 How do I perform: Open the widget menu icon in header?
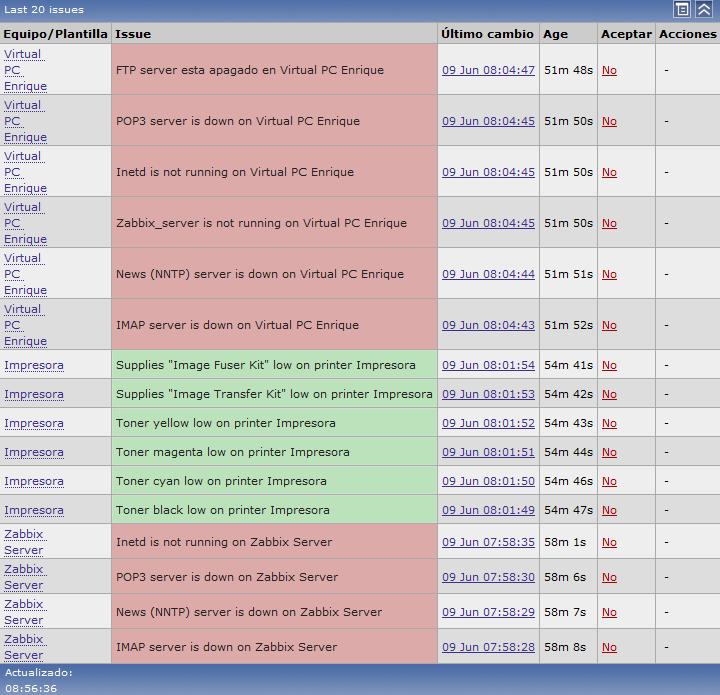pos(682,9)
